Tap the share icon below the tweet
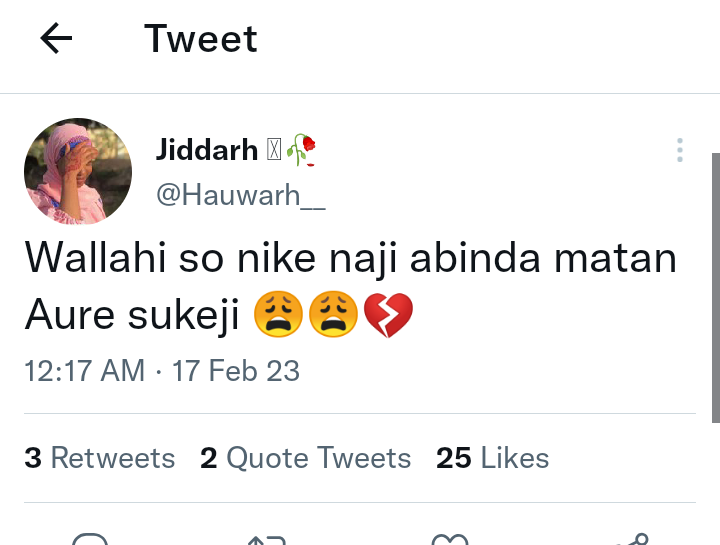 click(632, 538)
